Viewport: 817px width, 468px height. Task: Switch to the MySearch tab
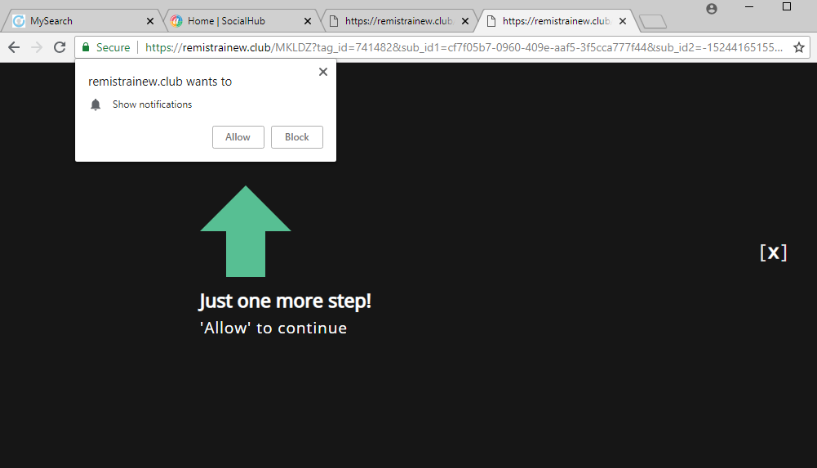[x=83, y=21]
